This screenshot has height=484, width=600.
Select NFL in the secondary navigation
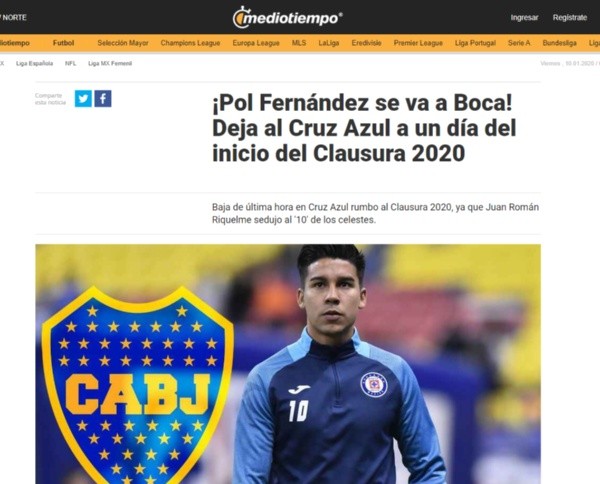[x=70, y=64]
